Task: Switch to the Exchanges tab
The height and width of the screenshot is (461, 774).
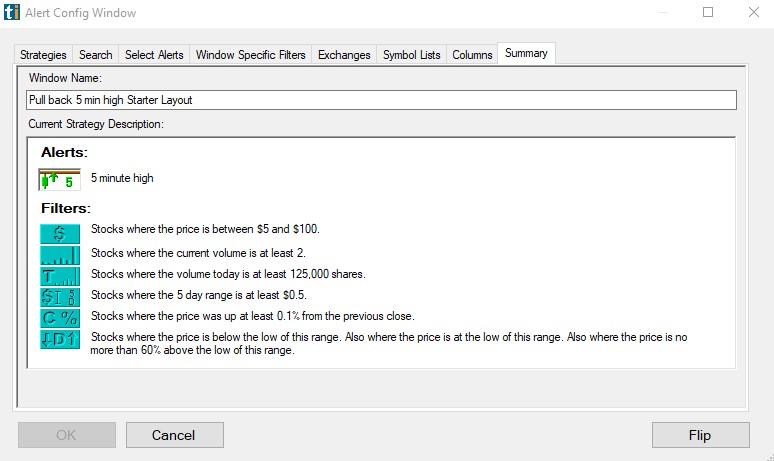Action: click(x=344, y=55)
